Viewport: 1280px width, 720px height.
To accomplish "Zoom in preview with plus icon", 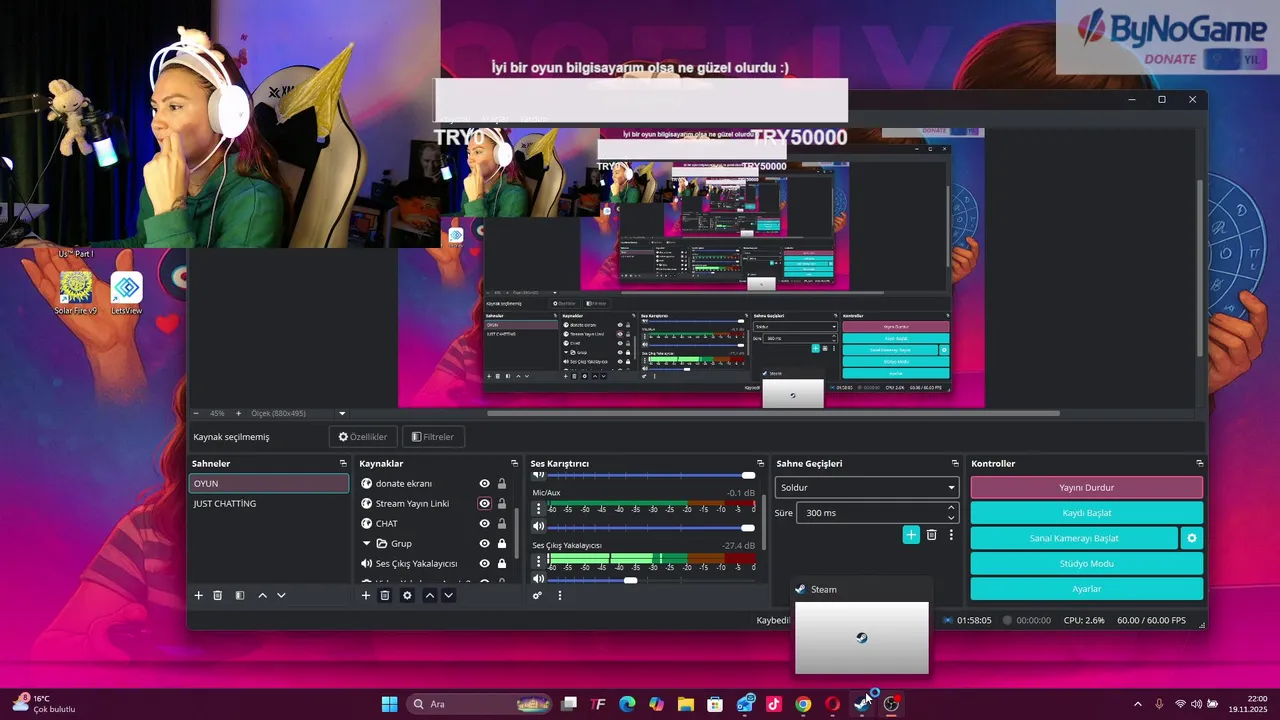I will coord(238,413).
